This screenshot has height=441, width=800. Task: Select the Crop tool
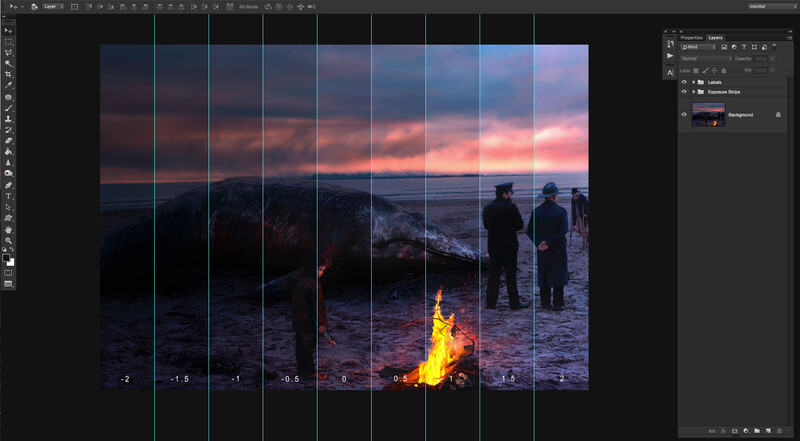(8, 75)
